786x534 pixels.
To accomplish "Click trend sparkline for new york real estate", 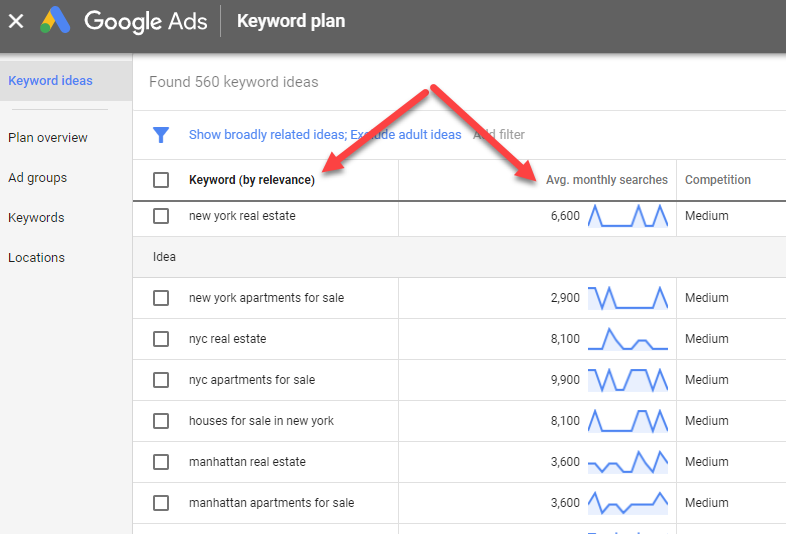I will (x=627, y=216).
